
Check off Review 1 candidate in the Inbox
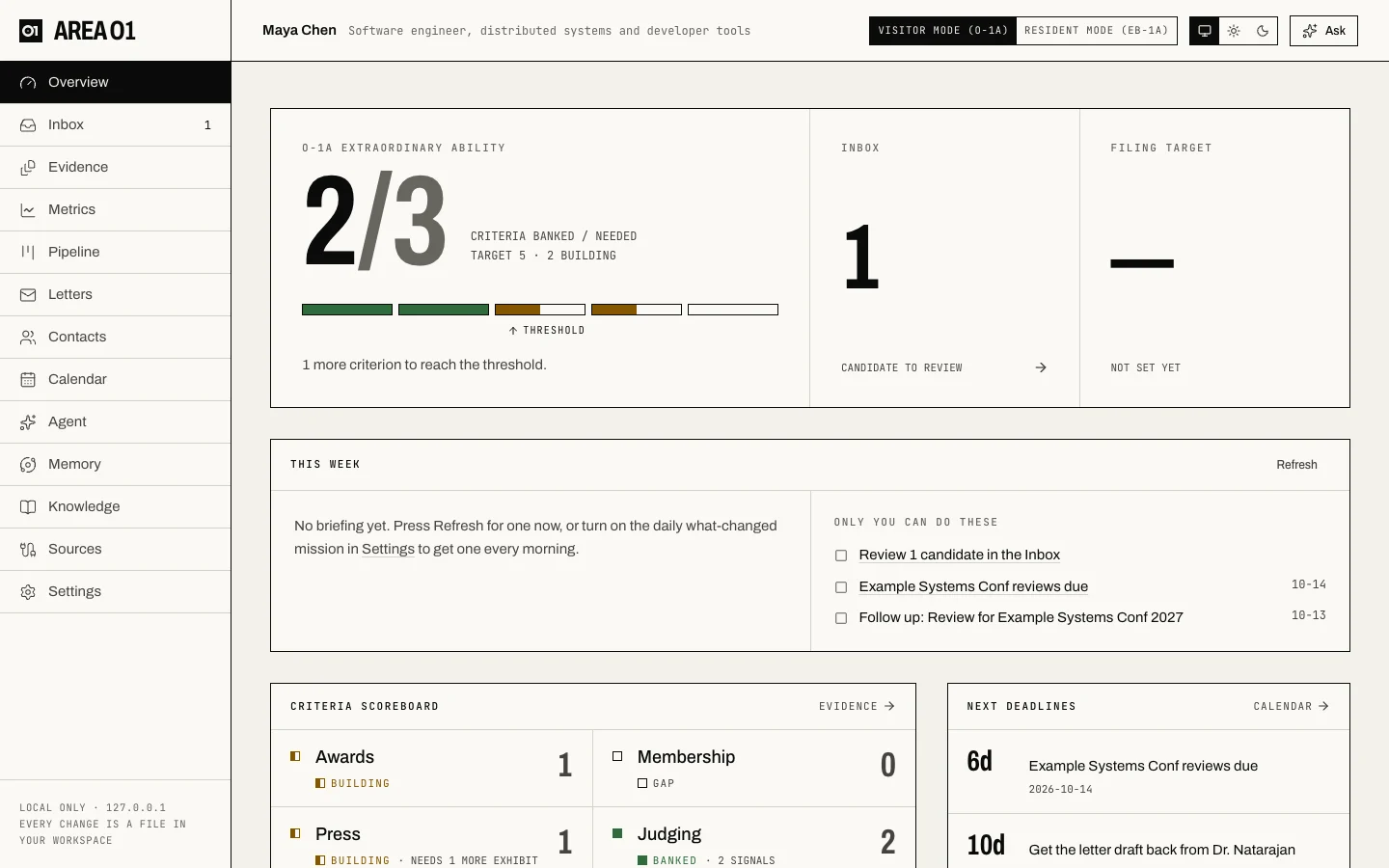(841, 556)
